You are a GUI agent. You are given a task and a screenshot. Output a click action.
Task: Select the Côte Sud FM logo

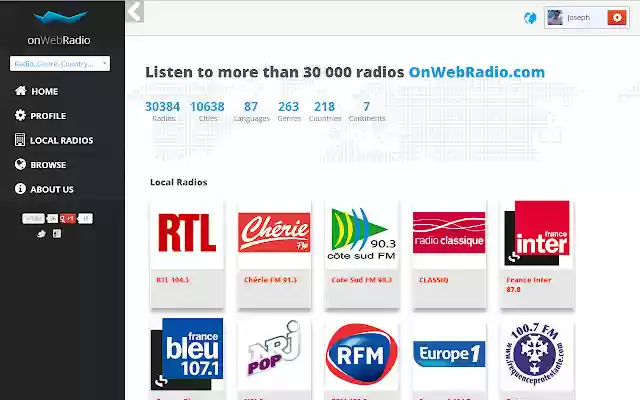362,233
